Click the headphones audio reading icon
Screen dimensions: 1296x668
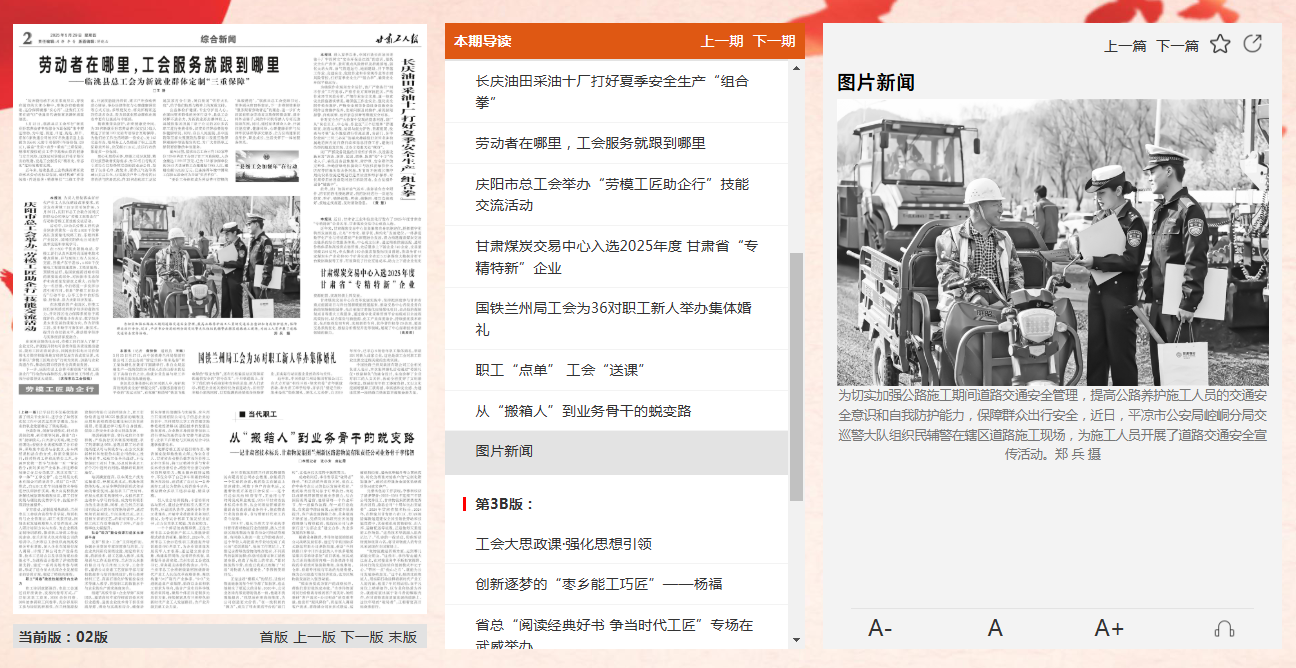click(x=1224, y=628)
